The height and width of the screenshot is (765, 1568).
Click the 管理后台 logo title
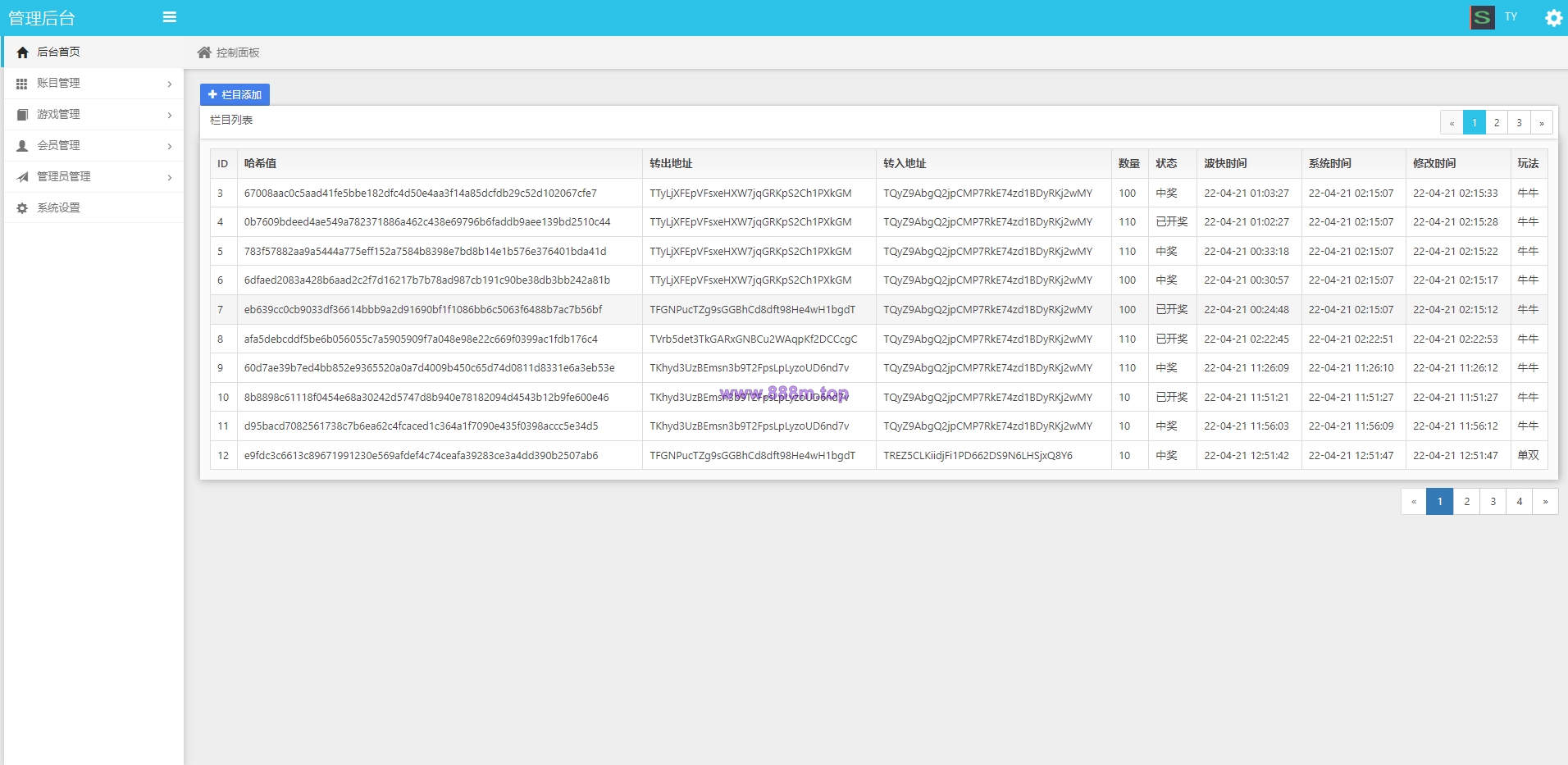click(x=42, y=18)
